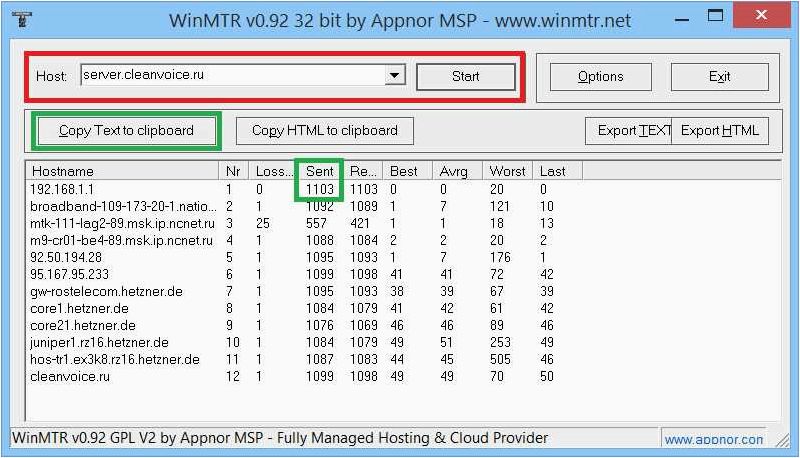Screen dimensions: 800x458
Task: Click the Sent column header
Action: click(x=319, y=171)
